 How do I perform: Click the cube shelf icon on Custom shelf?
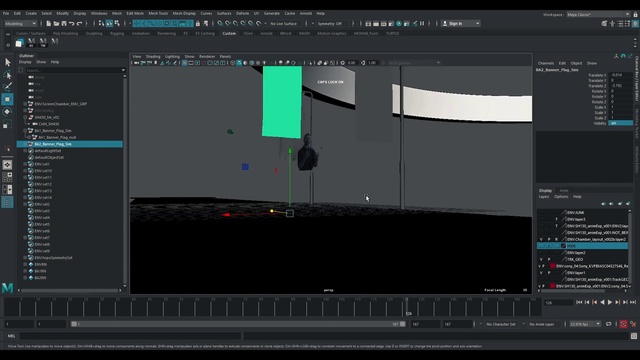[19, 42]
